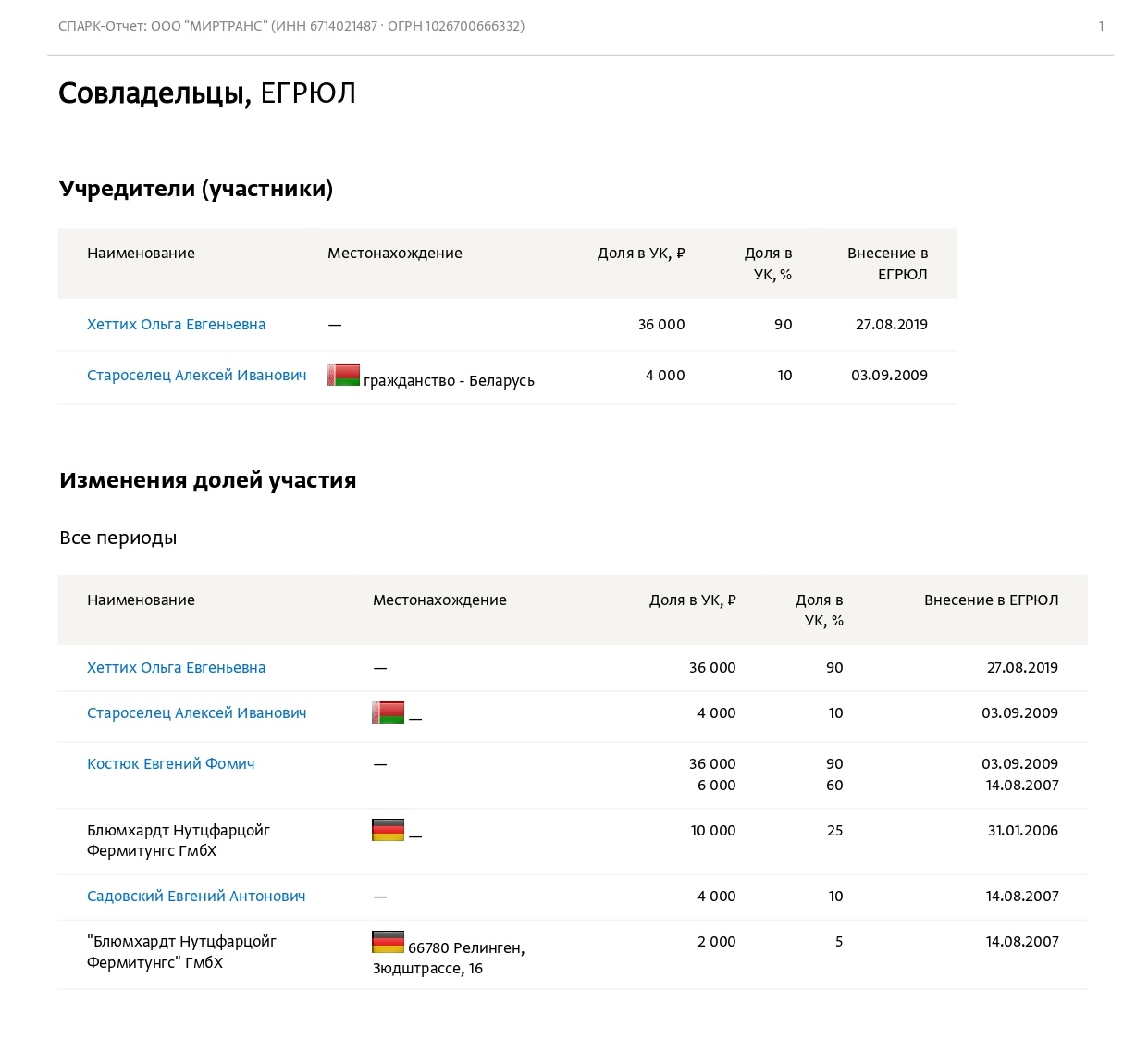Click the Belarus flag in the share changes table
The height and width of the screenshot is (1052, 1148).
pyautogui.click(x=388, y=712)
